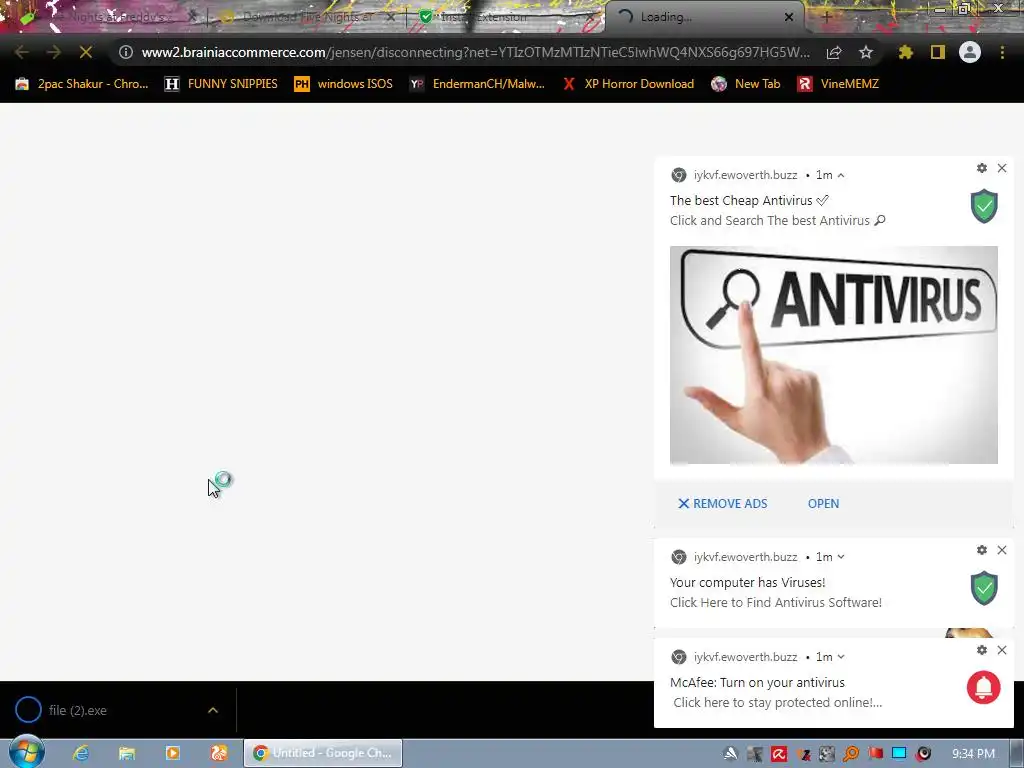Click the Untitled - Google Chrome taskbar button
Image resolution: width=1024 pixels, height=768 pixels.
coord(323,753)
